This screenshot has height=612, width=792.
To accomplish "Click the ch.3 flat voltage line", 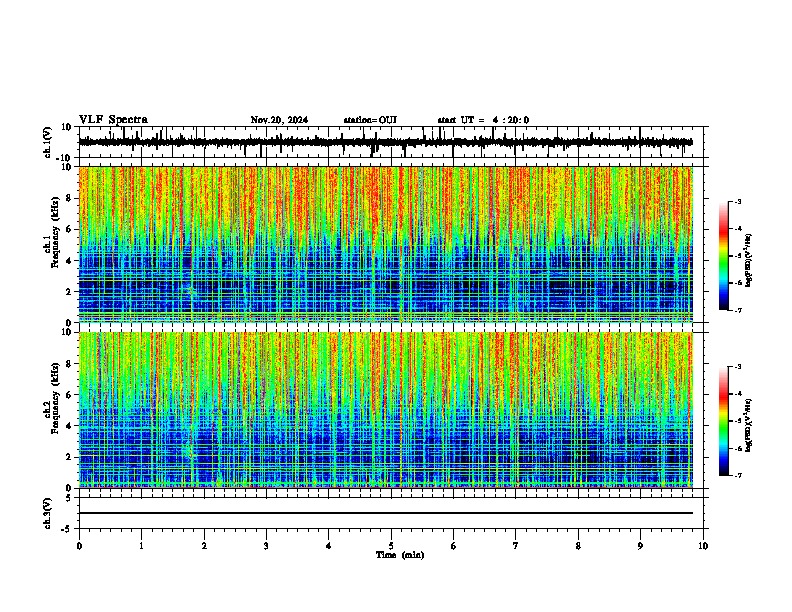I will pos(385,513).
